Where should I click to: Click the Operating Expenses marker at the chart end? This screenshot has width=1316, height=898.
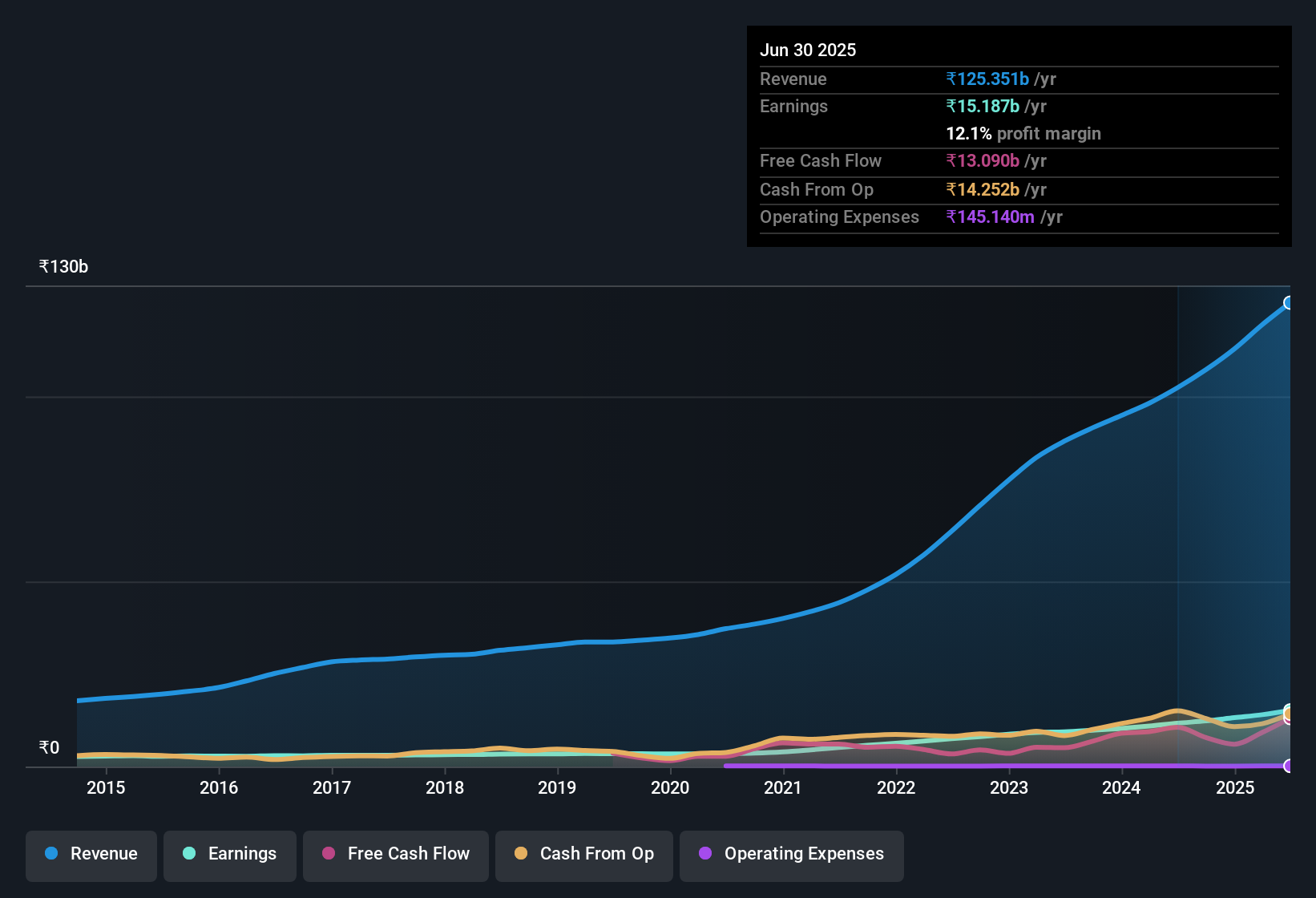(1289, 767)
